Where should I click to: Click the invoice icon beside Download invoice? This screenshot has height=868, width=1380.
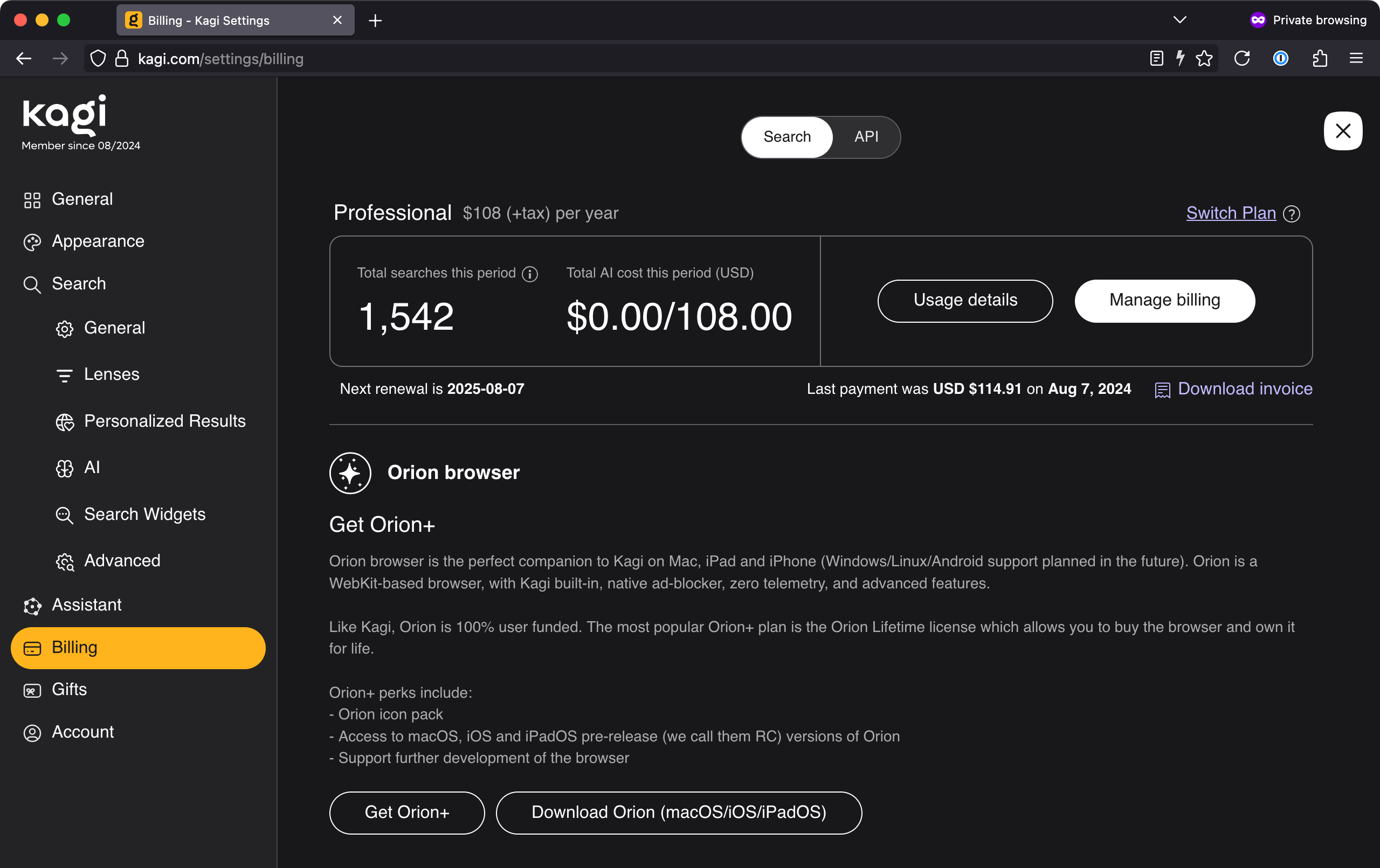click(x=1162, y=390)
